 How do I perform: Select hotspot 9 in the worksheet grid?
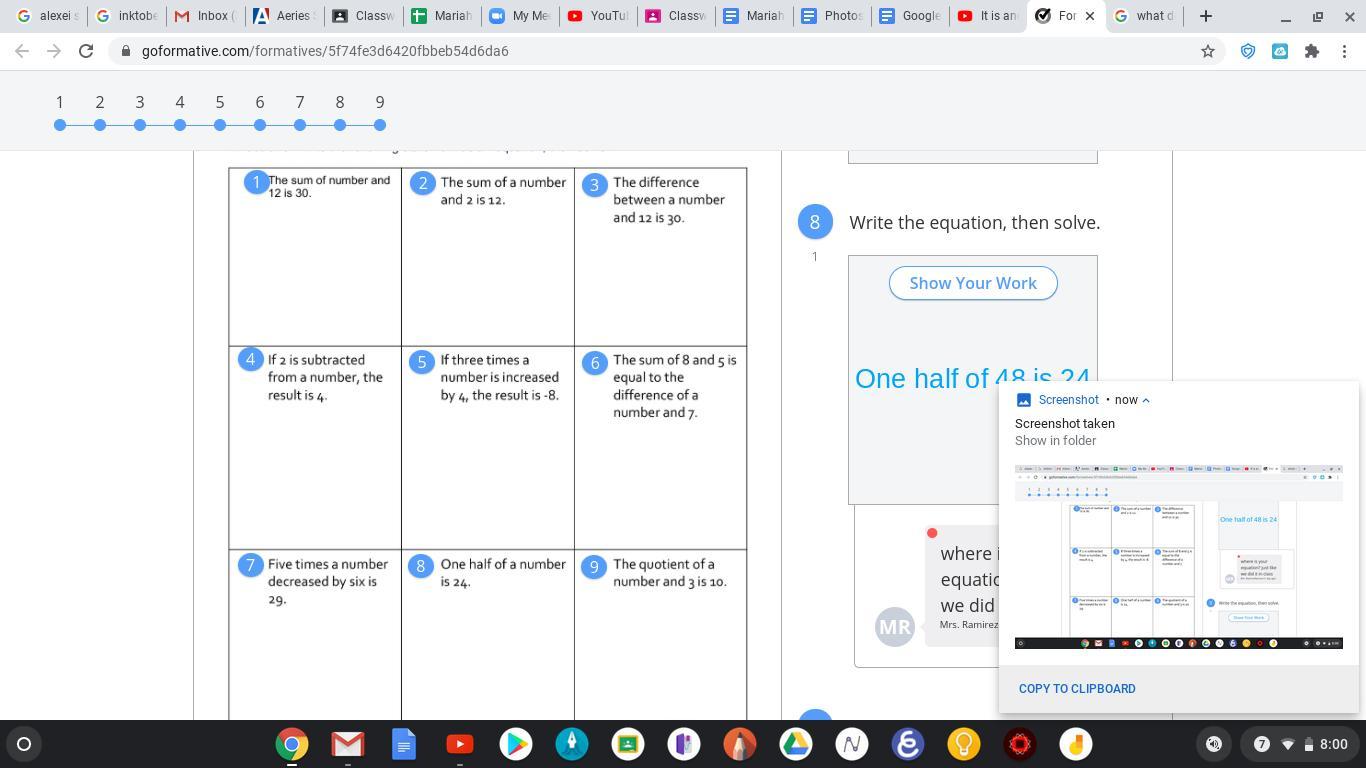coord(594,567)
